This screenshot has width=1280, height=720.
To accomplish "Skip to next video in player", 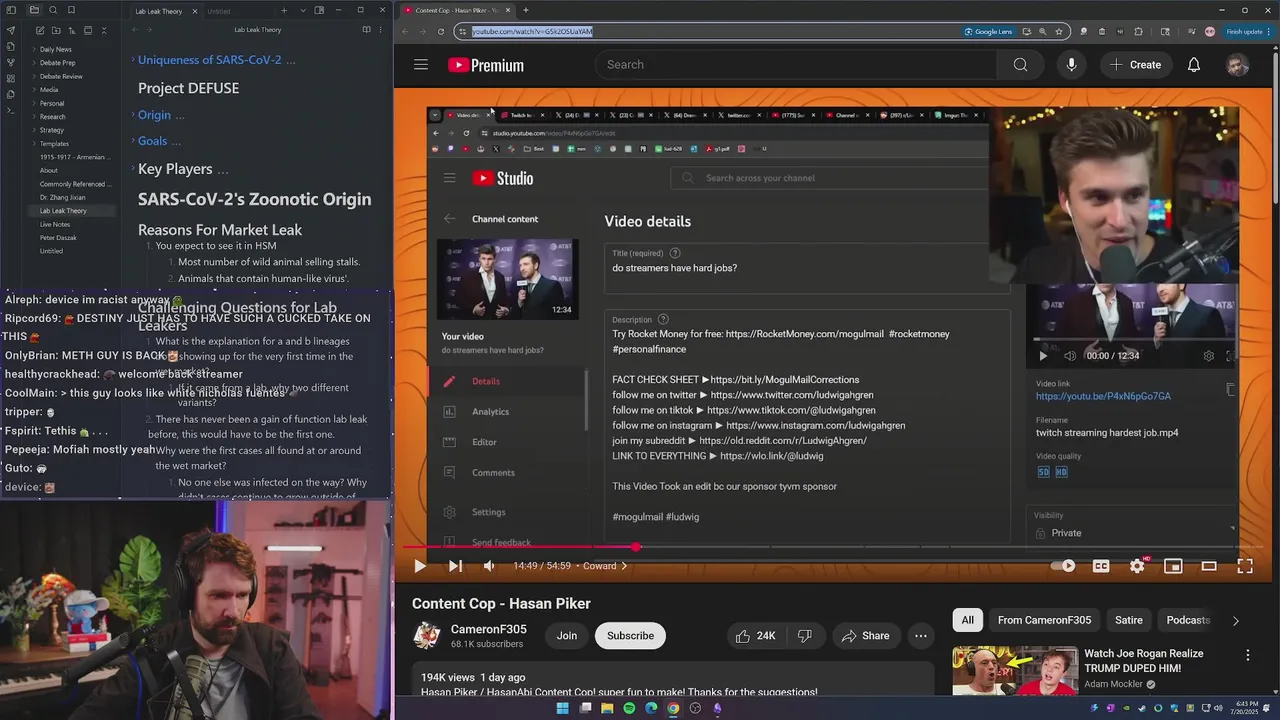I will pyautogui.click(x=455, y=566).
